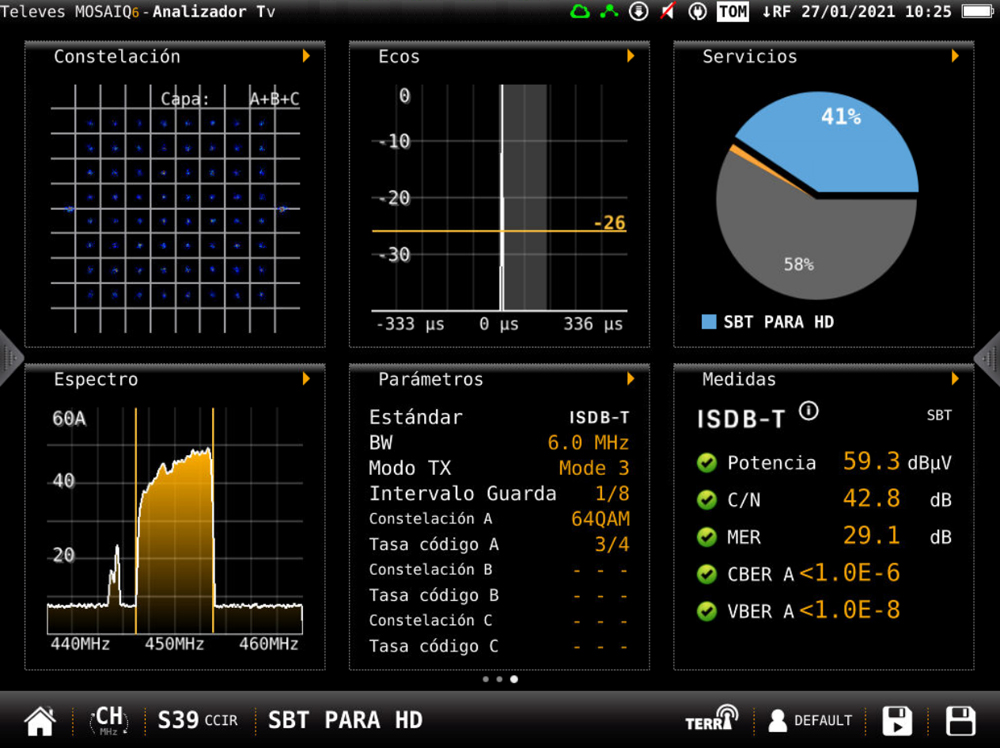Viewport: 1000px width, 748px height.
Task: Click the green check beside C/N
Action: coord(707,499)
